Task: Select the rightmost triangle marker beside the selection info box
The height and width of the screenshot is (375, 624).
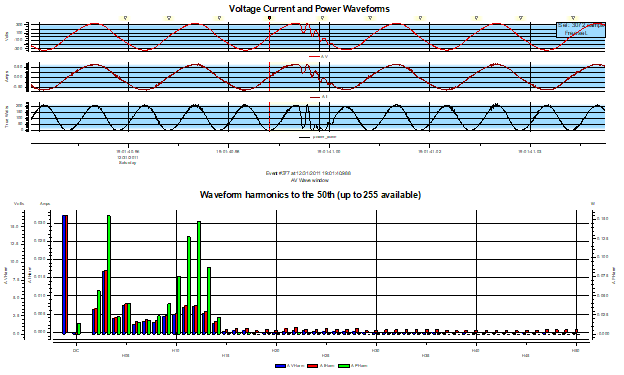Action: [x=573, y=18]
